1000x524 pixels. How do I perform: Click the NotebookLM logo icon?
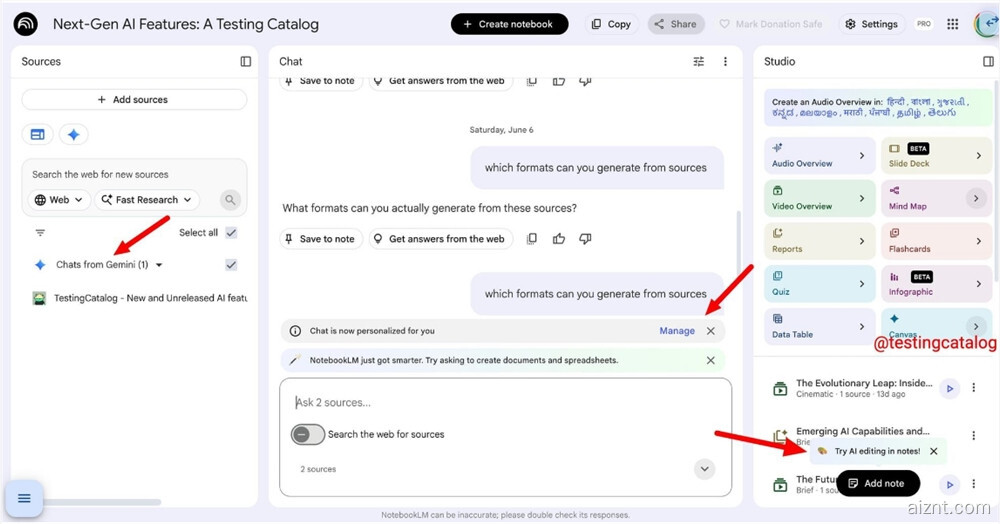coord(26,24)
